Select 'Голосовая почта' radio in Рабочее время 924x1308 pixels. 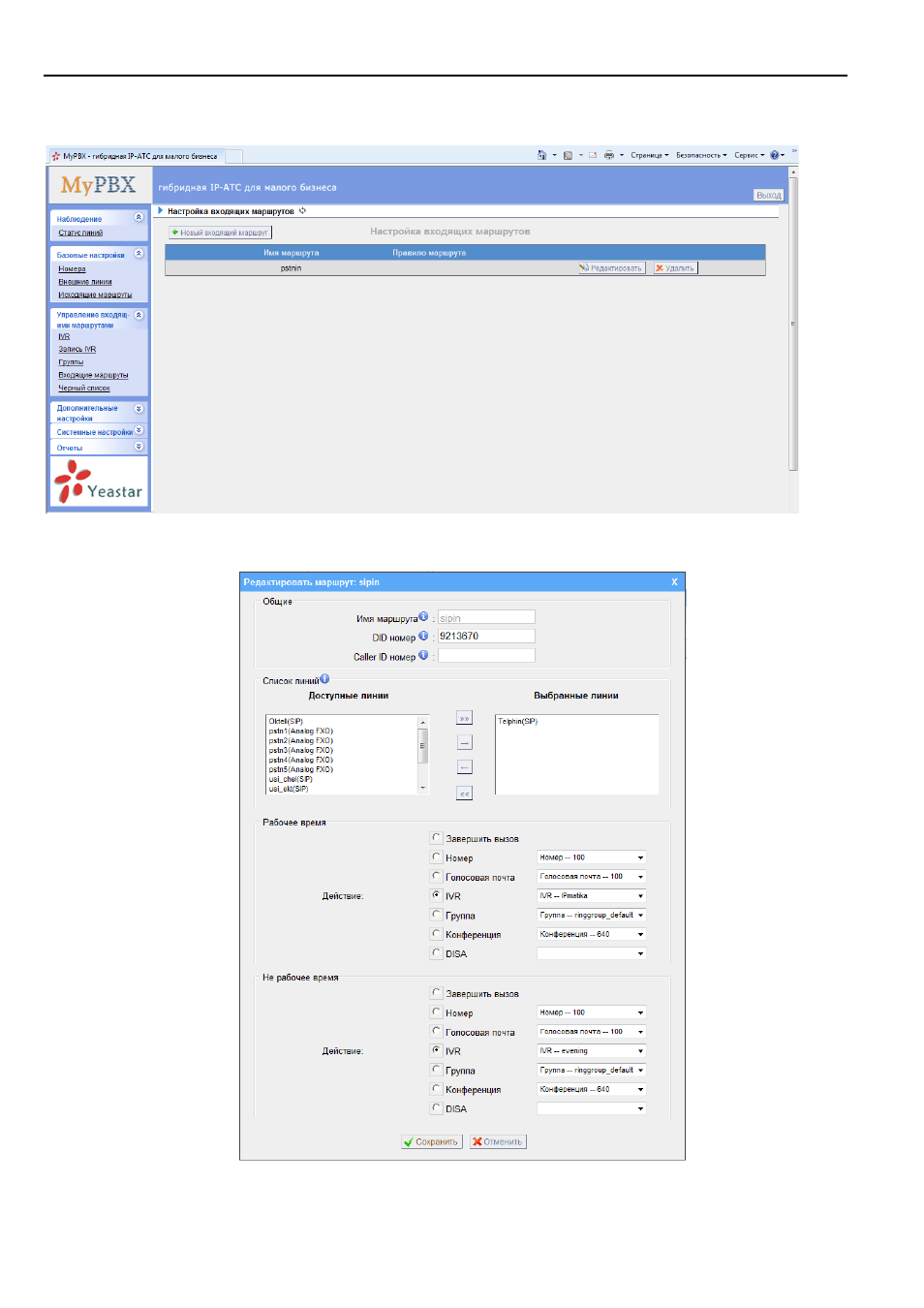pyautogui.click(x=437, y=876)
